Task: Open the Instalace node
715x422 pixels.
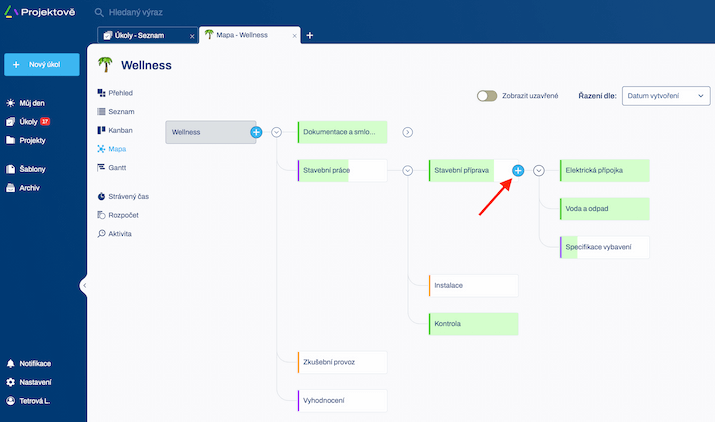Action: point(473,286)
